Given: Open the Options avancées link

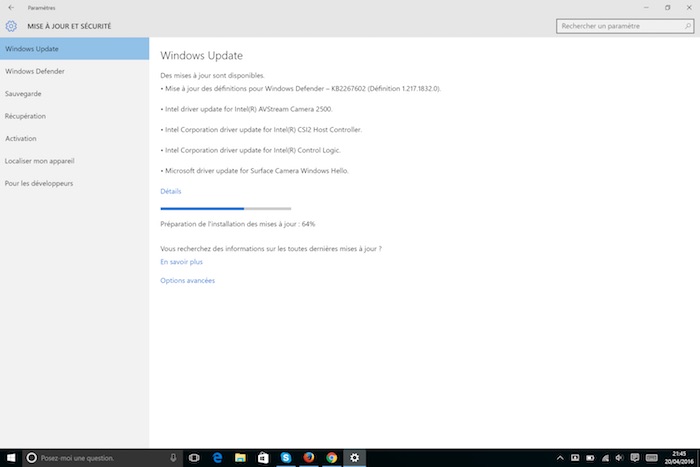Looking at the screenshot, I should pyautogui.click(x=187, y=280).
